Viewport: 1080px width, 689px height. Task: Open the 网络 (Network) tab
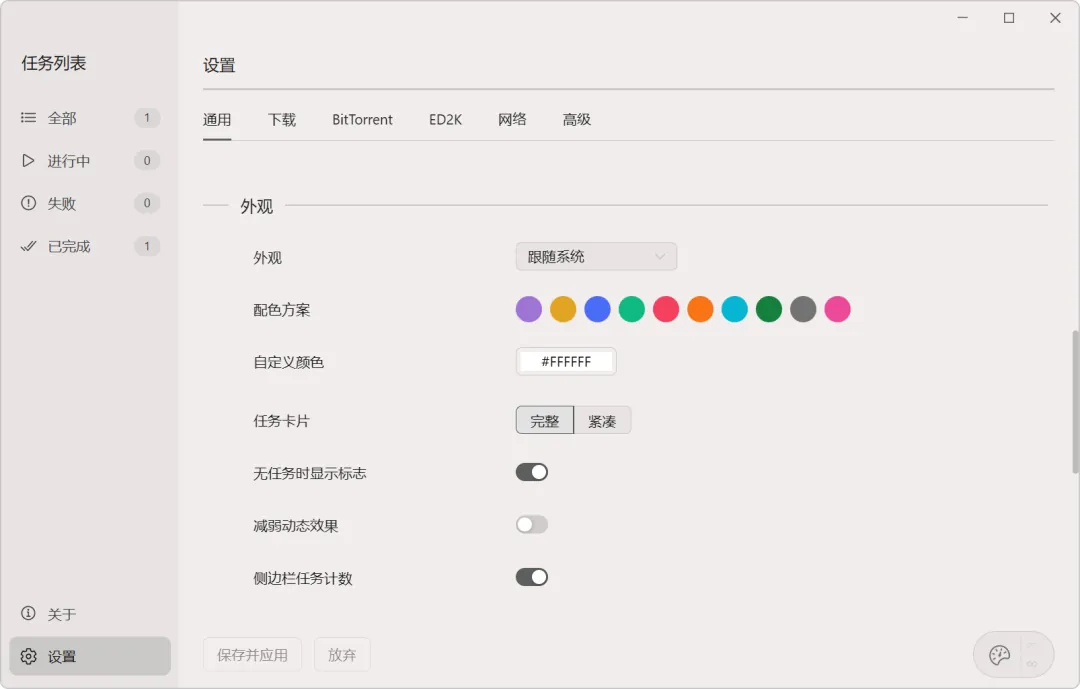[512, 120]
